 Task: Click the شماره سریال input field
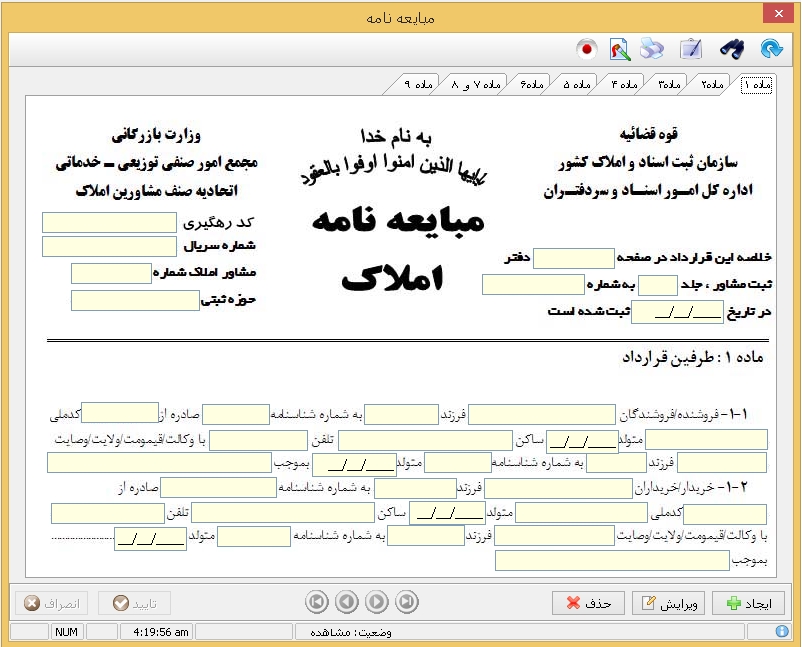click(109, 247)
